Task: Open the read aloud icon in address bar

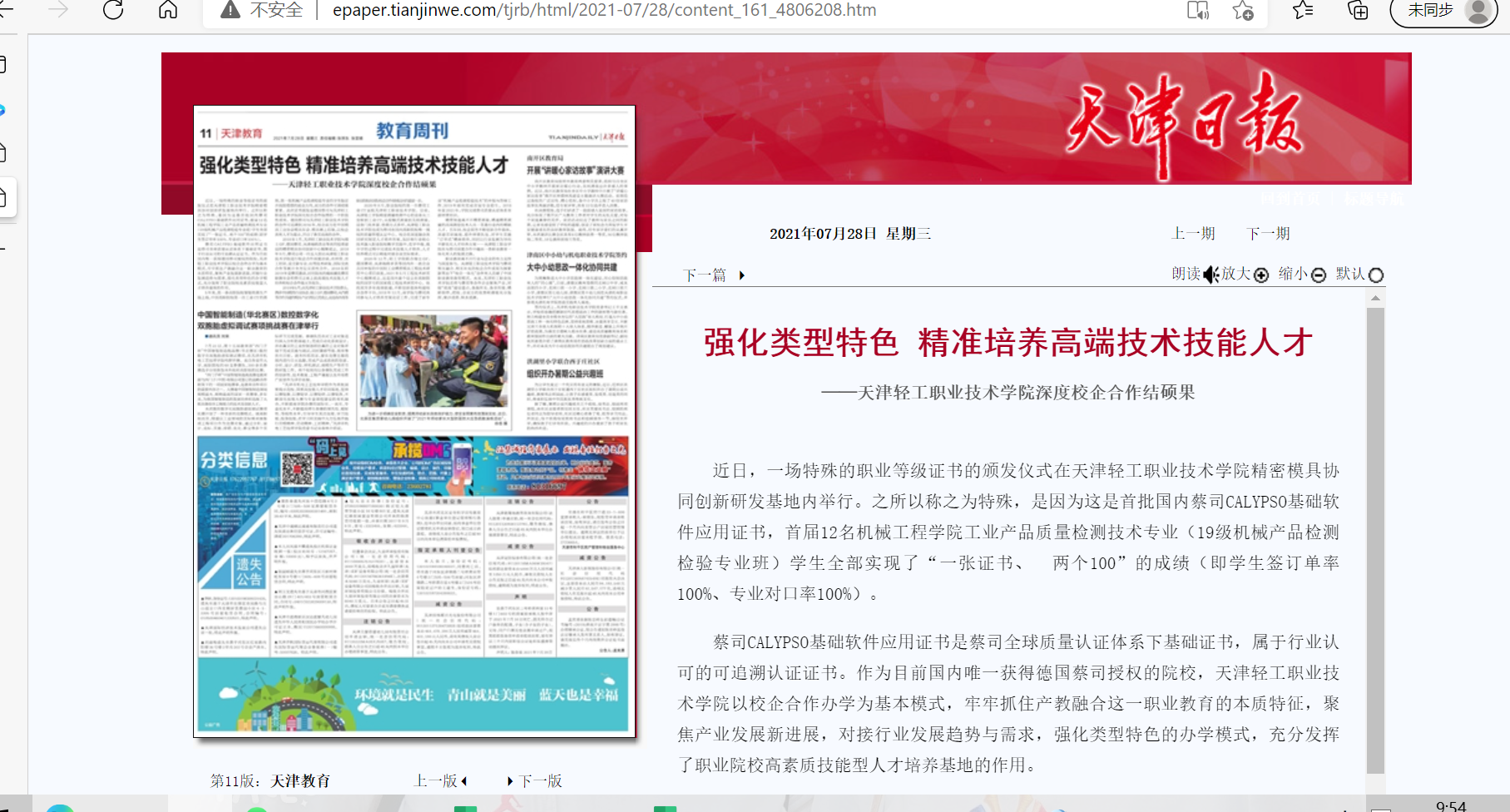Action: point(1197,11)
